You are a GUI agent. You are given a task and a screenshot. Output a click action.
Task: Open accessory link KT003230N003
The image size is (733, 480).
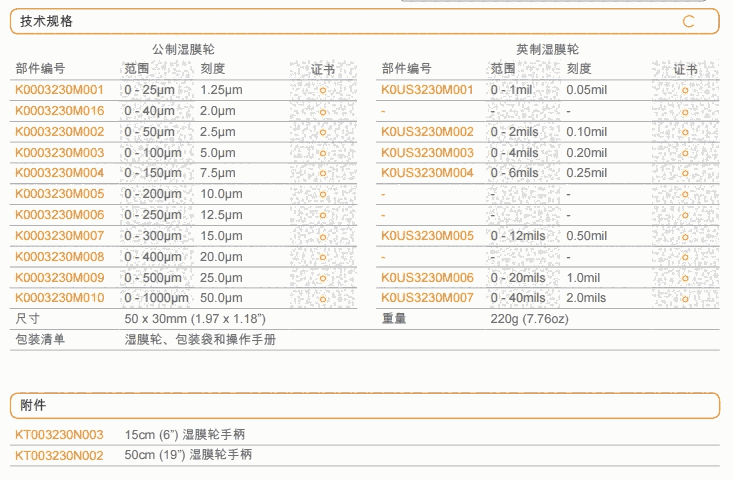coord(59,435)
